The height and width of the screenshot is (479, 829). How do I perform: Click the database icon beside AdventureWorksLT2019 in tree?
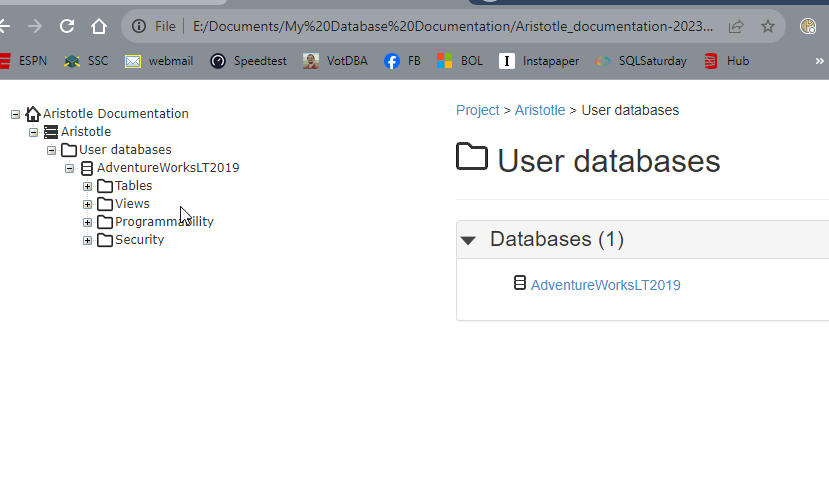point(87,168)
